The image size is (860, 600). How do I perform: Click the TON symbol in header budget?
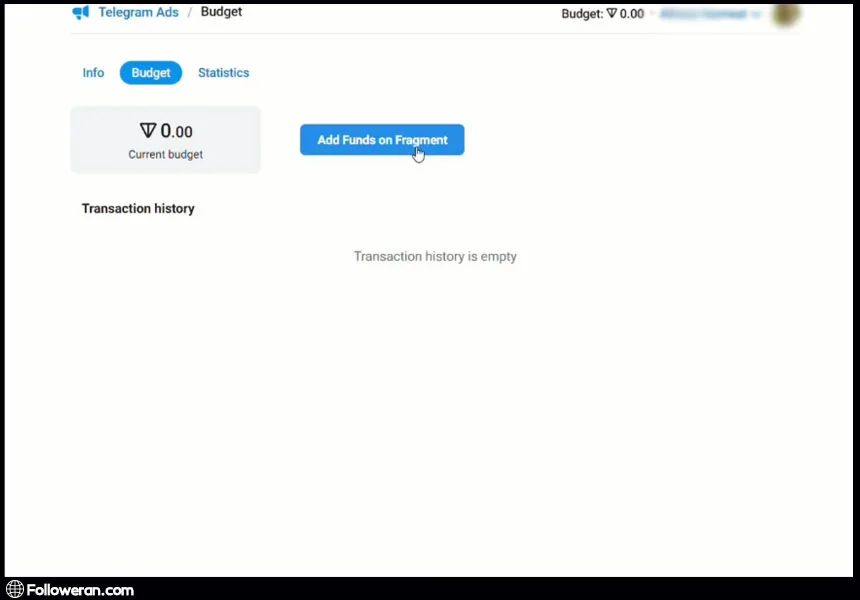click(612, 14)
